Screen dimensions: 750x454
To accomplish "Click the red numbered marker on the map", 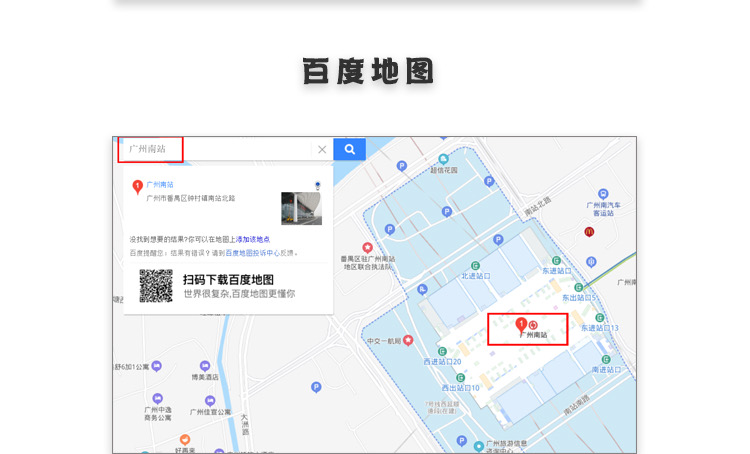I will tap(521, 325).
